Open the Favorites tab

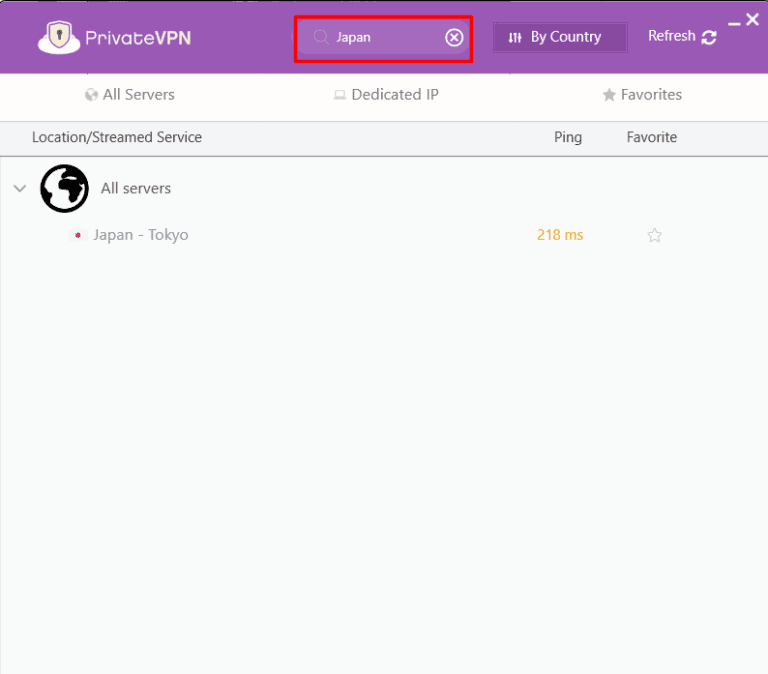[x=642, y=94]
